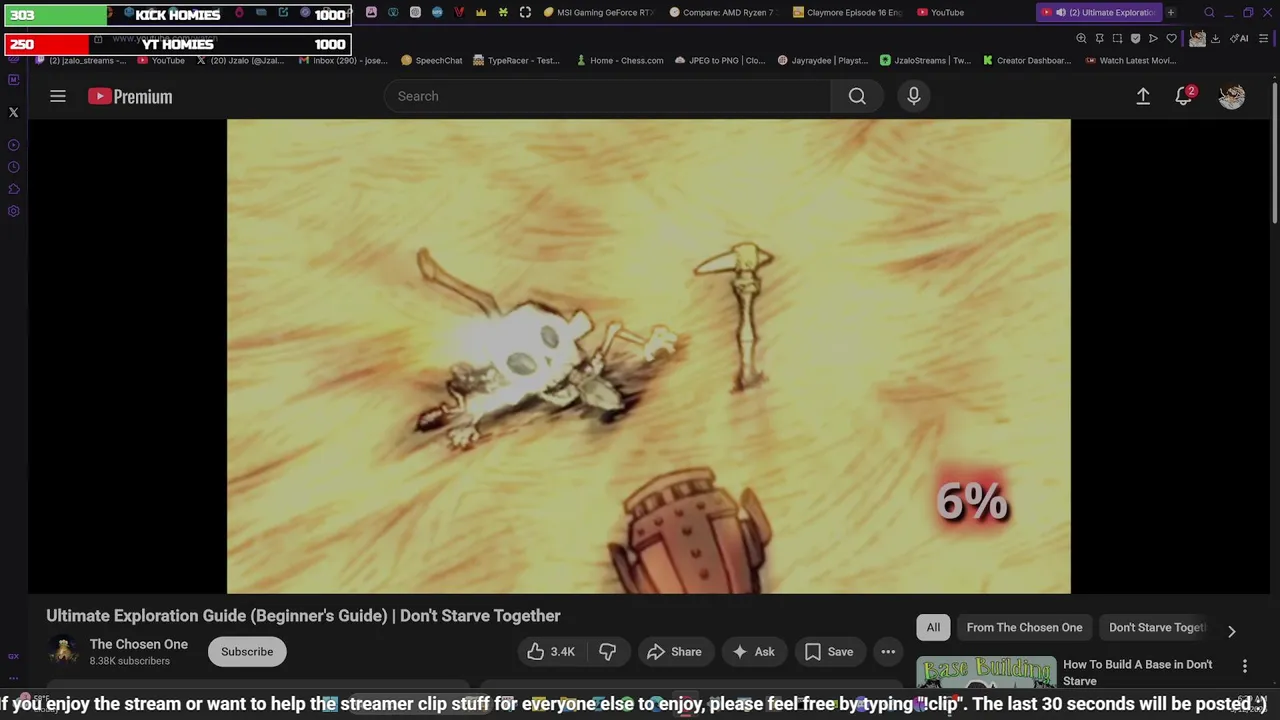The image size is (1280, 720).
Task: Click the browser page zoom magnifier icon
Action: 1081,38
